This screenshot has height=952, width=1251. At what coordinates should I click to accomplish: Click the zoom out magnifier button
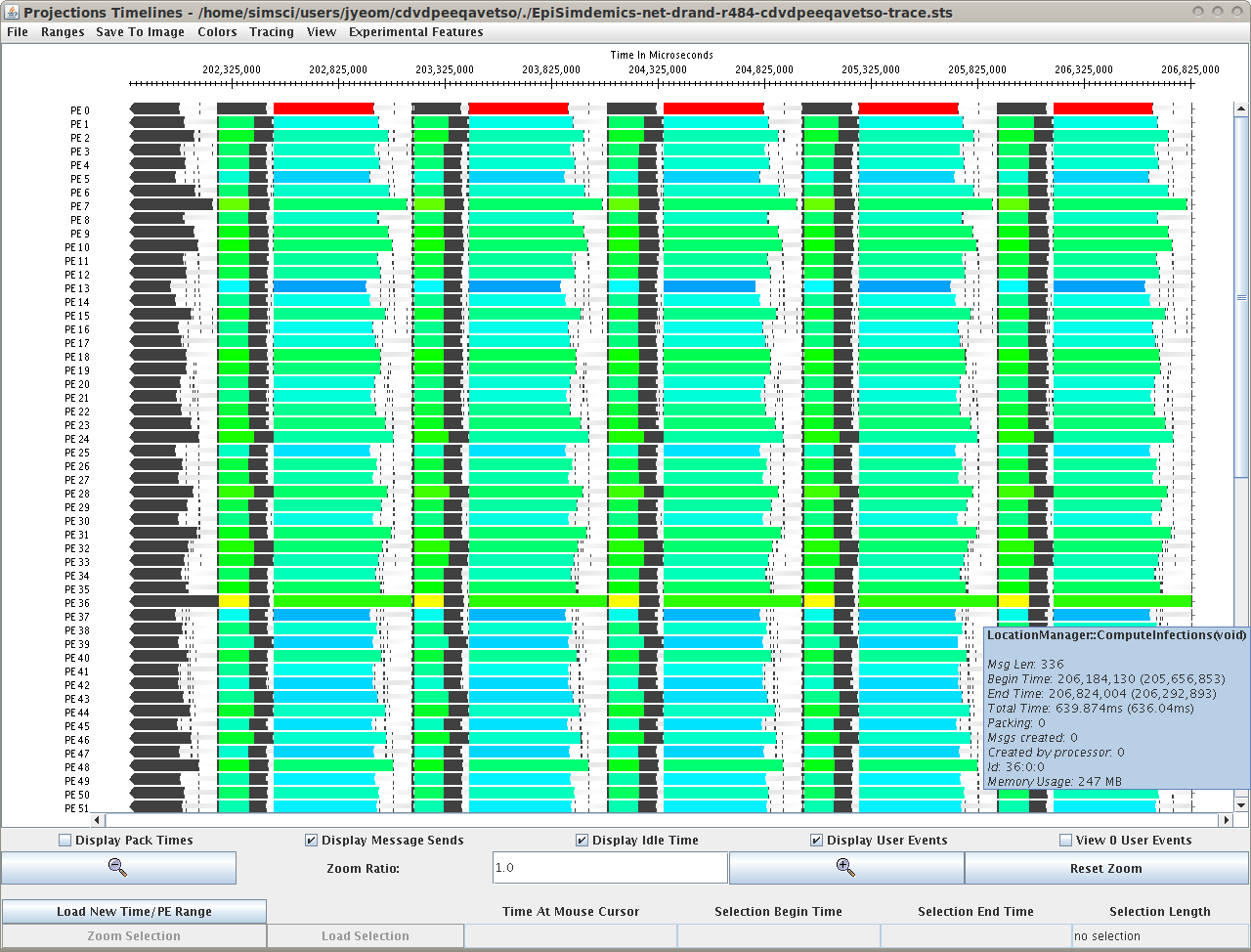(118, 868)
